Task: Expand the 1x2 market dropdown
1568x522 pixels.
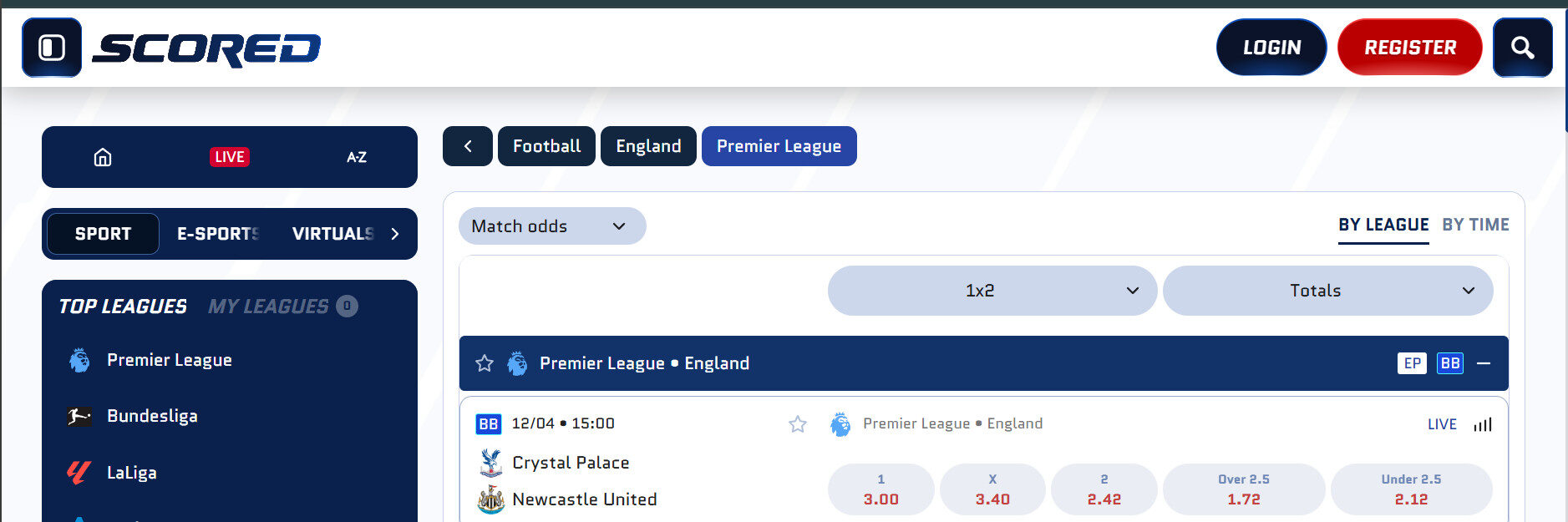Action: click(x=992, y=291)
